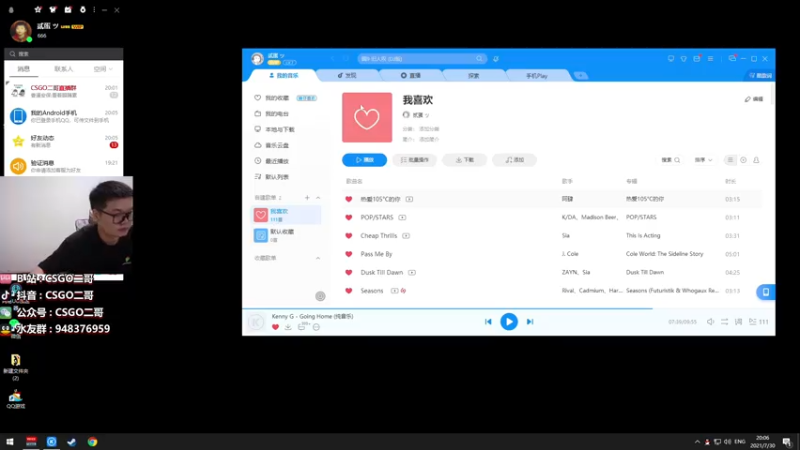This screenshot has width=800, height=450.
Task: Change the playback loop mode icon
Action: [x=724, y=322]
